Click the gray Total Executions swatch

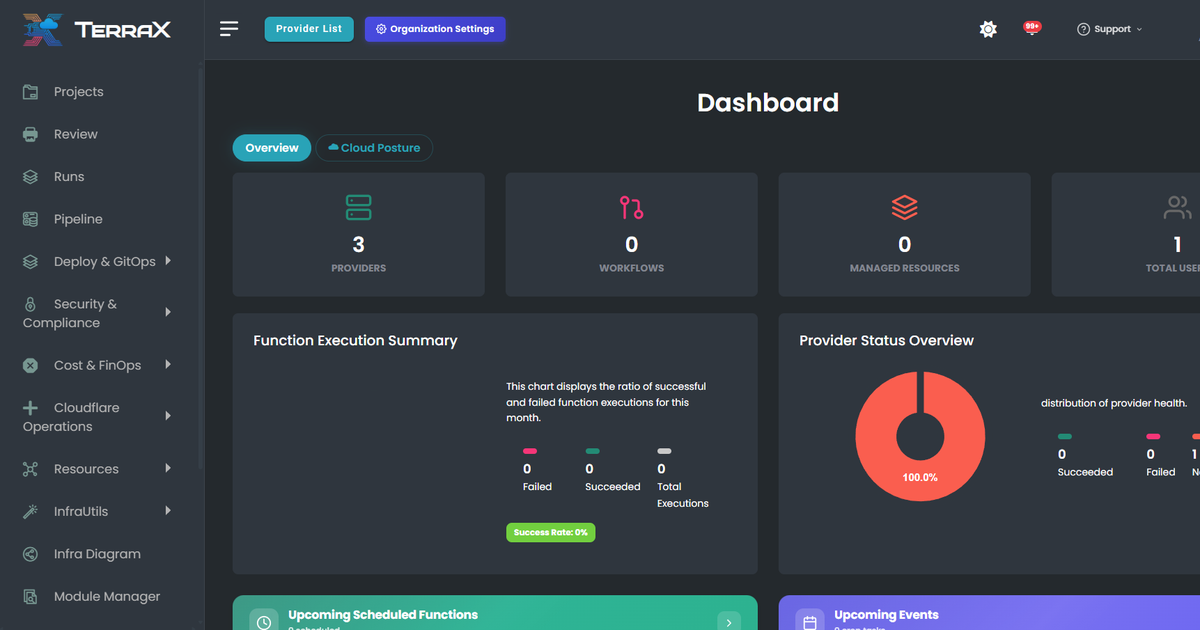click(664, 451)
